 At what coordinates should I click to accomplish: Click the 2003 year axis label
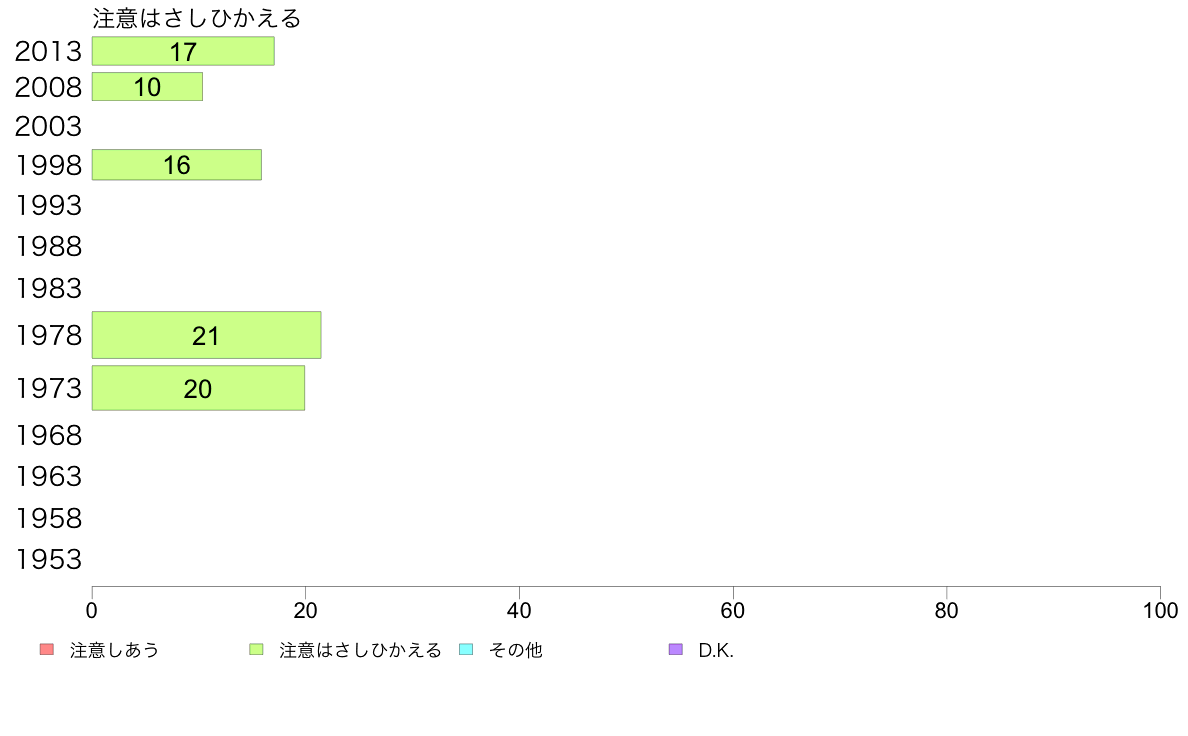[48, 126]
